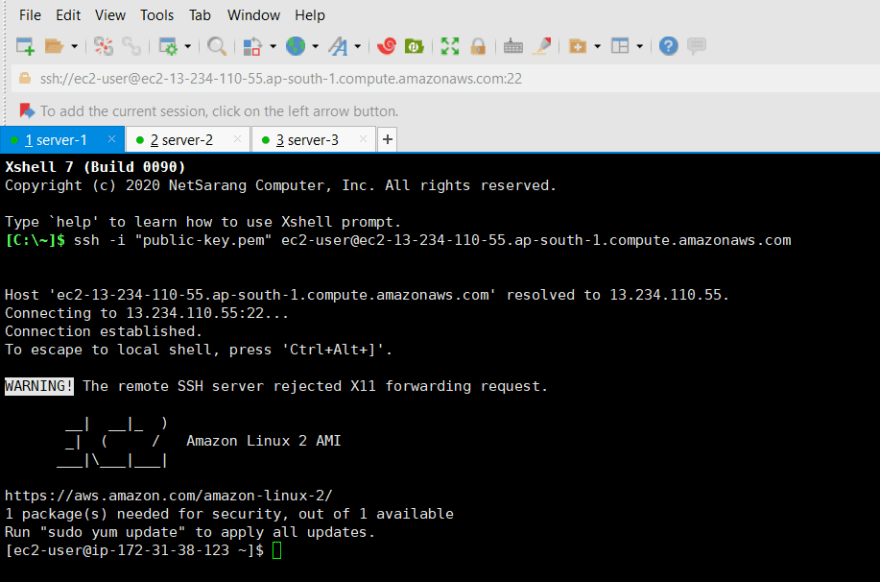Click the Layout panes icon
This screenshot has height=582, width=880.
pos(620,46)
